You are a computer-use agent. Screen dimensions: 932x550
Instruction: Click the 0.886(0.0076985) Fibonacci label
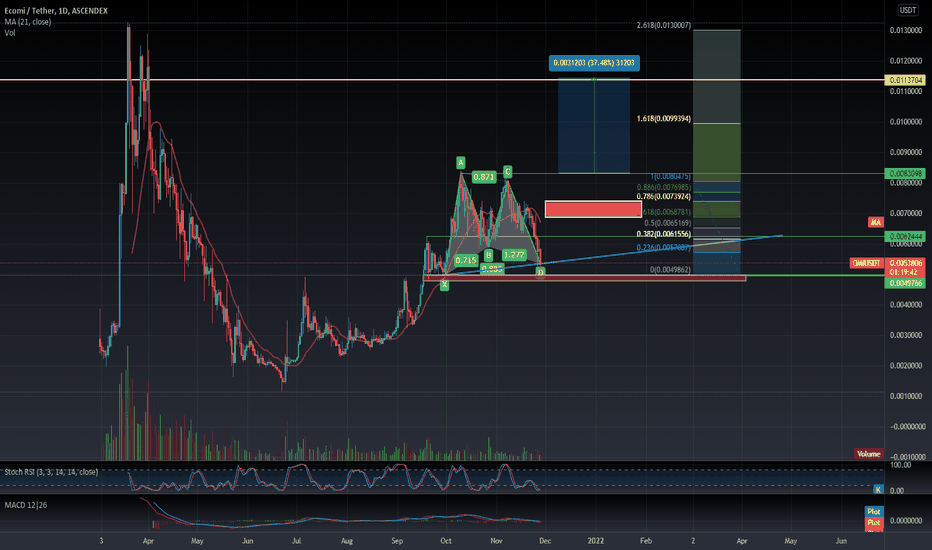point(664,187)
